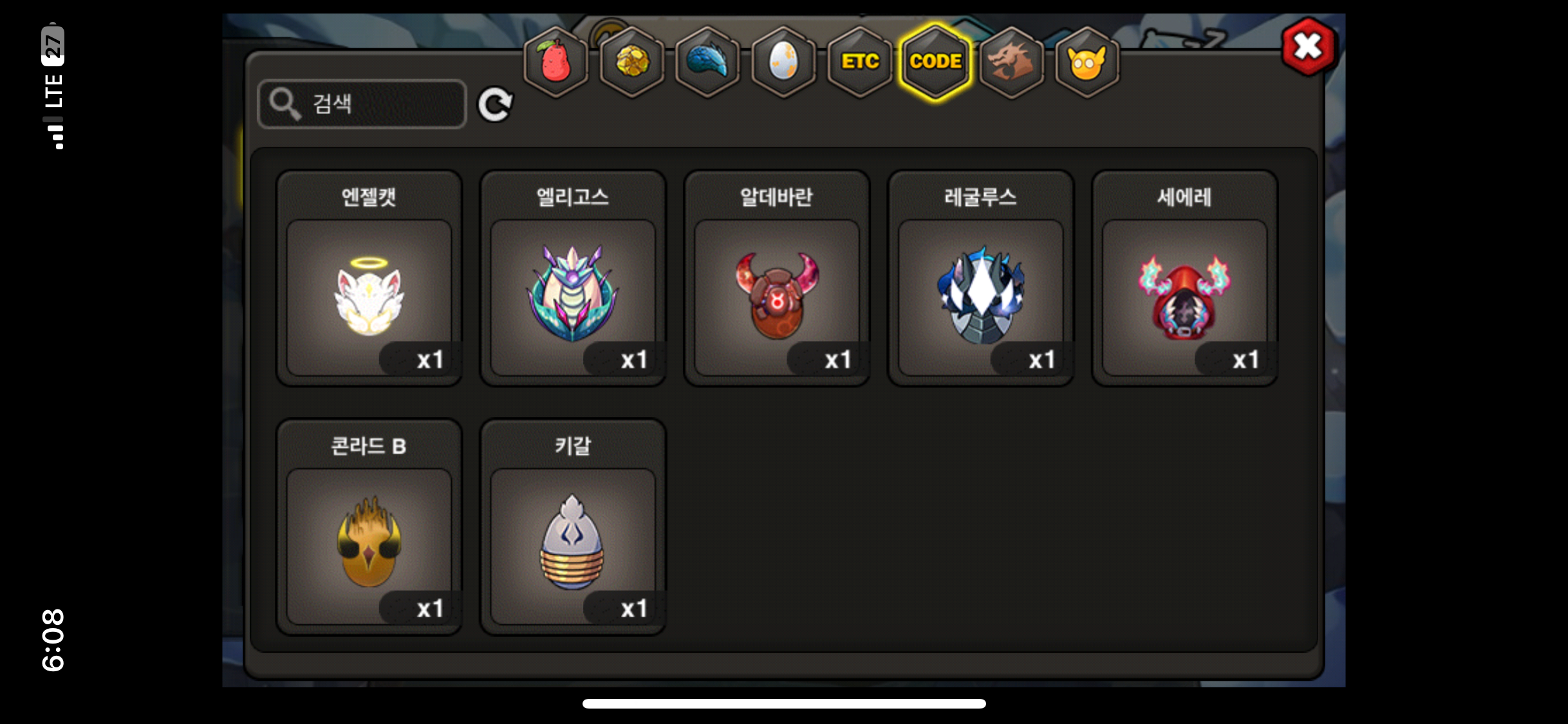Viewport: 1568px width, 724px height.
Task: Choose the 엘리고스 egg item
Action: click(x=573, y=278)
